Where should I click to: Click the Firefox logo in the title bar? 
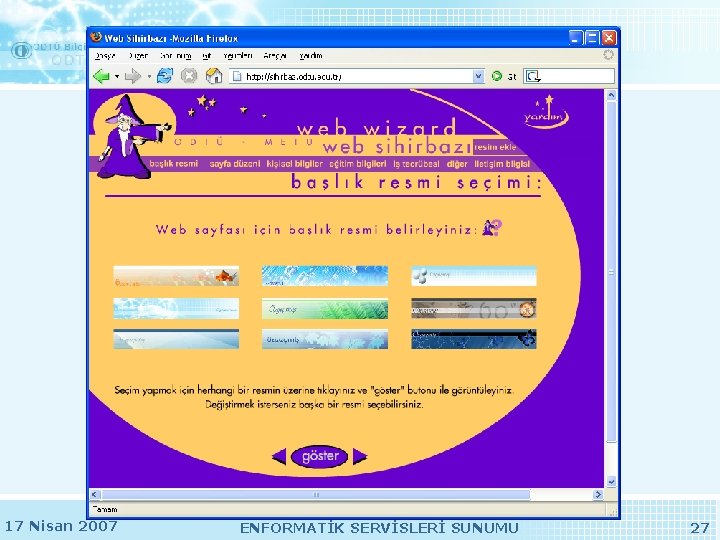point(96,37)
